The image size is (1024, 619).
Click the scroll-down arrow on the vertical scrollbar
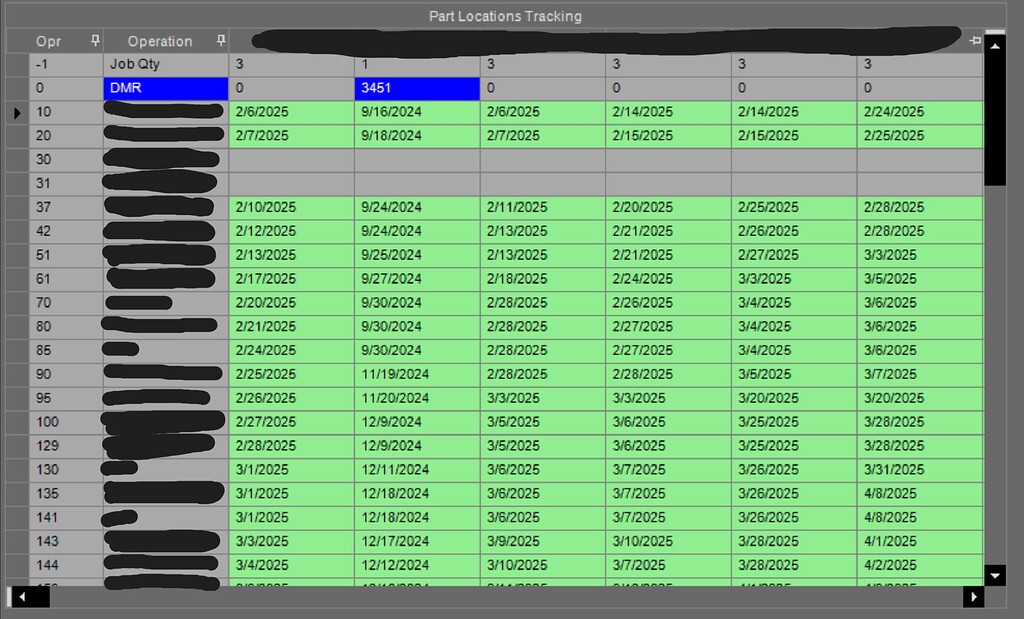tap(993, 576)
